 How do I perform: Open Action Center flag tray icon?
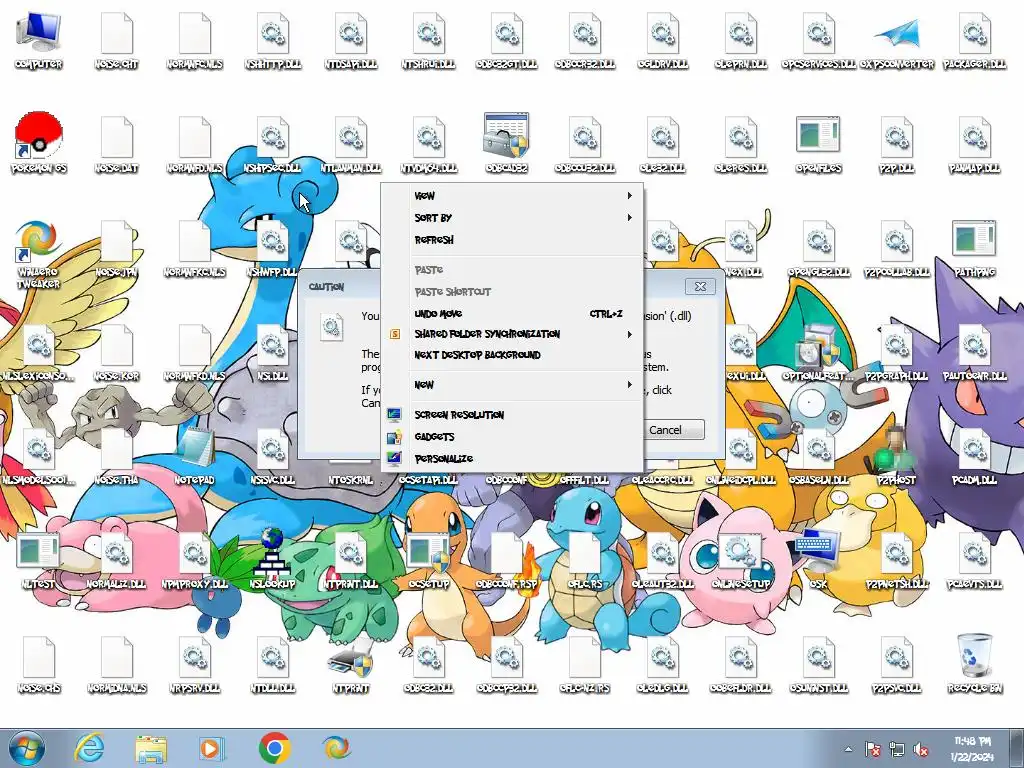[x=873, y=749]
